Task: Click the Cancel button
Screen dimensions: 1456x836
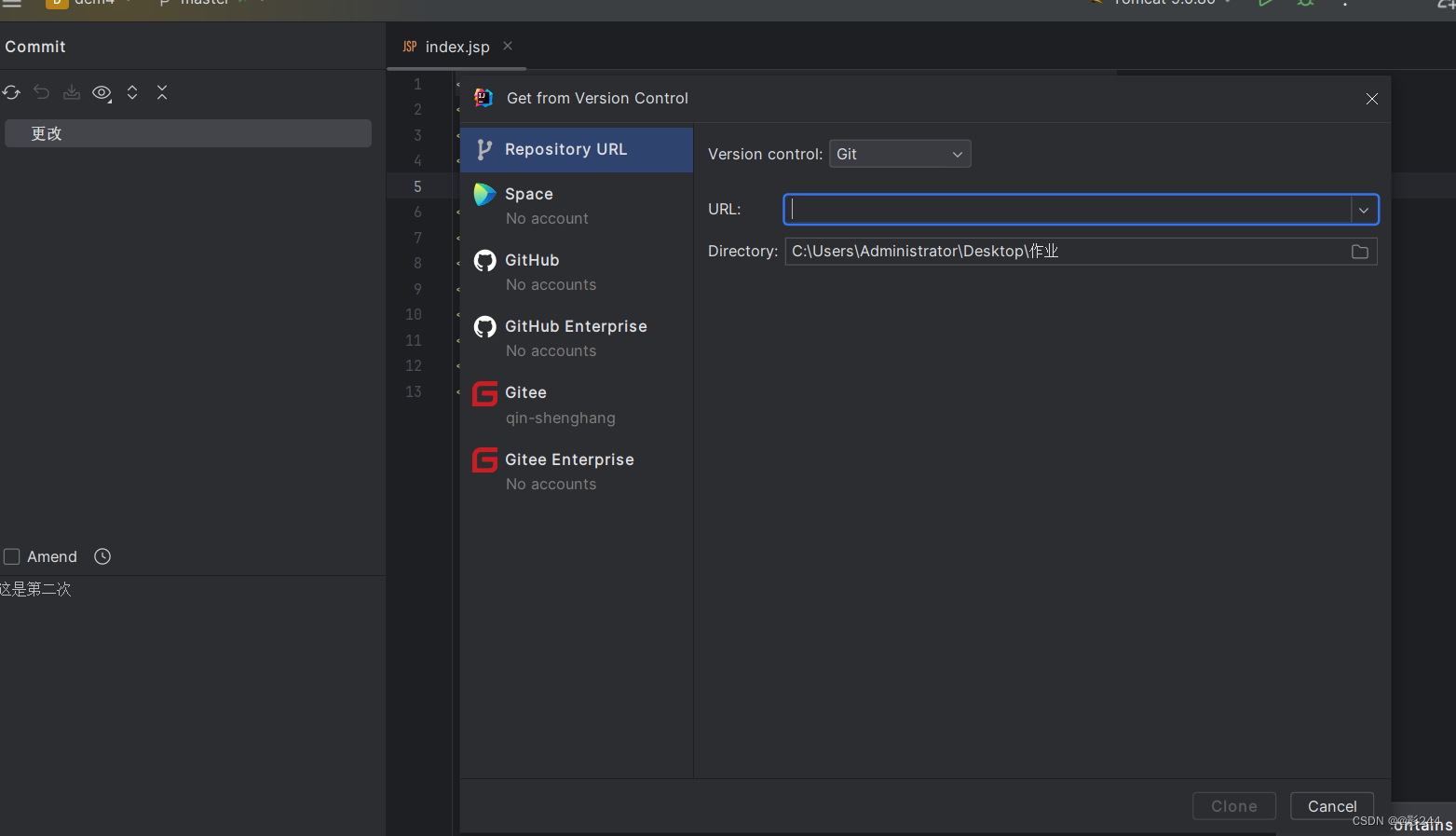Action: [x=1332, y=806]
